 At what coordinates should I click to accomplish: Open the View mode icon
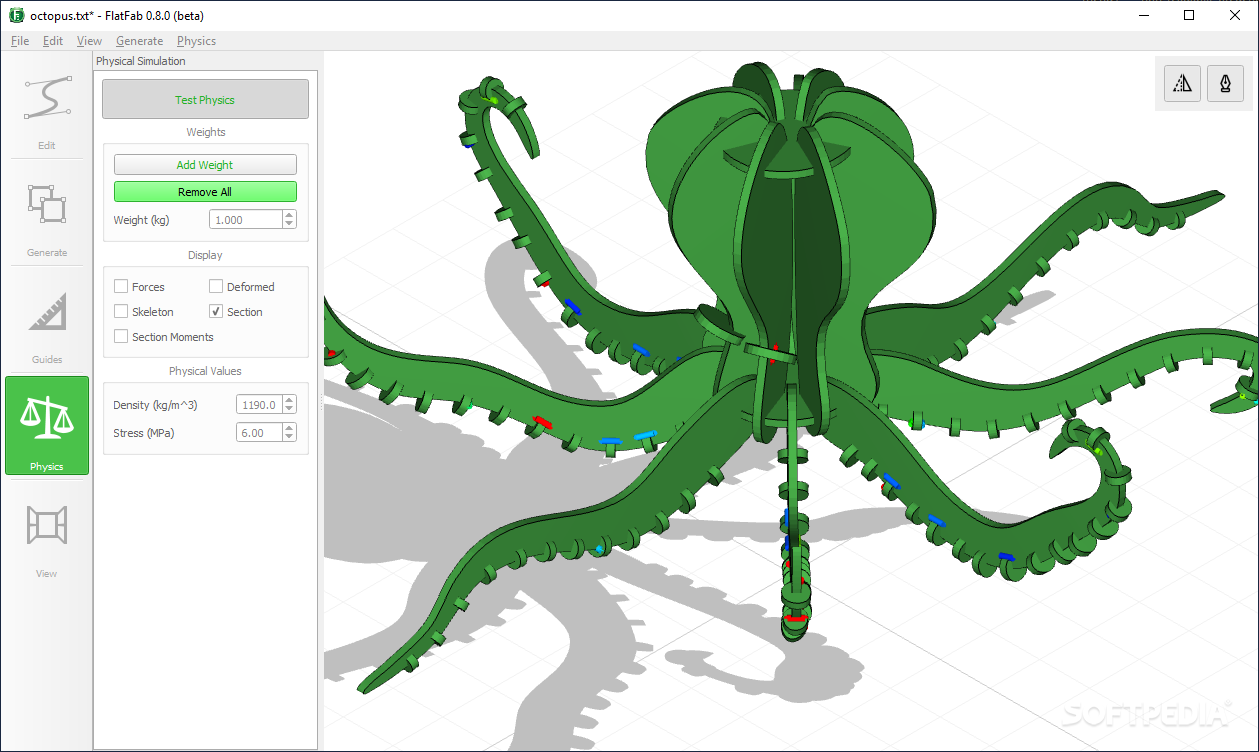coord(46,525)
